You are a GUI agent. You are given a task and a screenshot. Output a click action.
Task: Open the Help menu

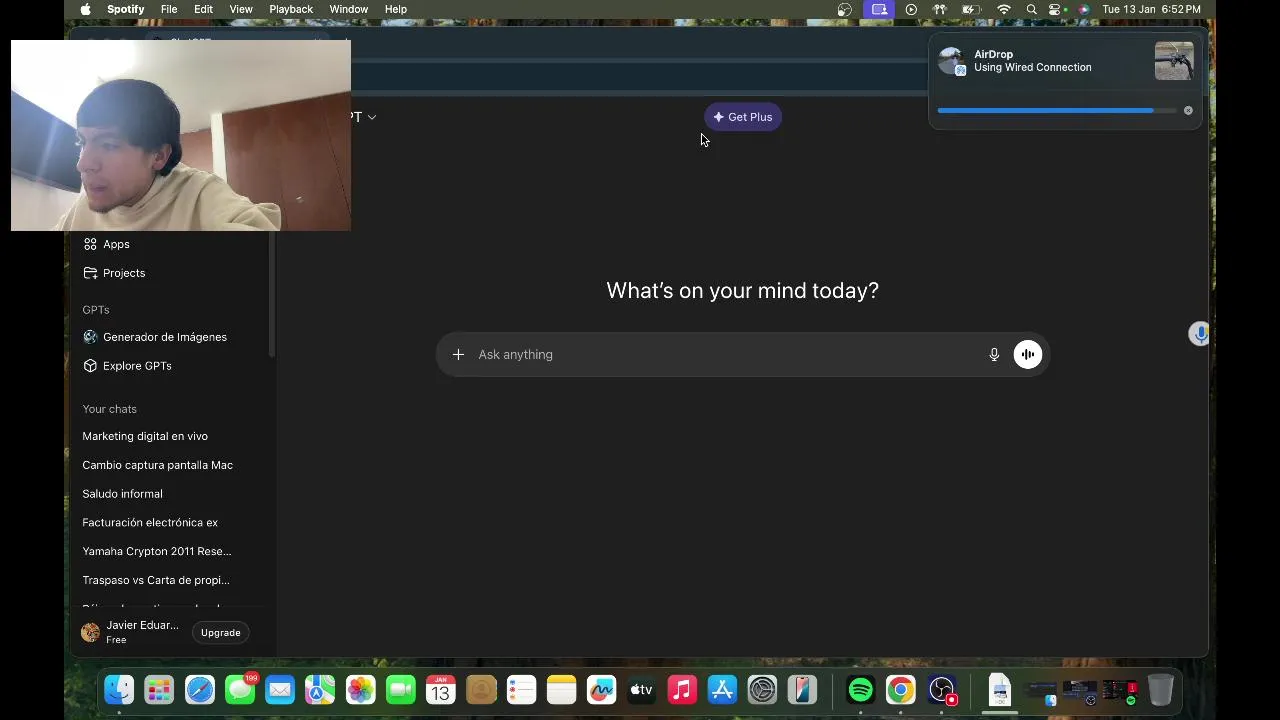396,9
